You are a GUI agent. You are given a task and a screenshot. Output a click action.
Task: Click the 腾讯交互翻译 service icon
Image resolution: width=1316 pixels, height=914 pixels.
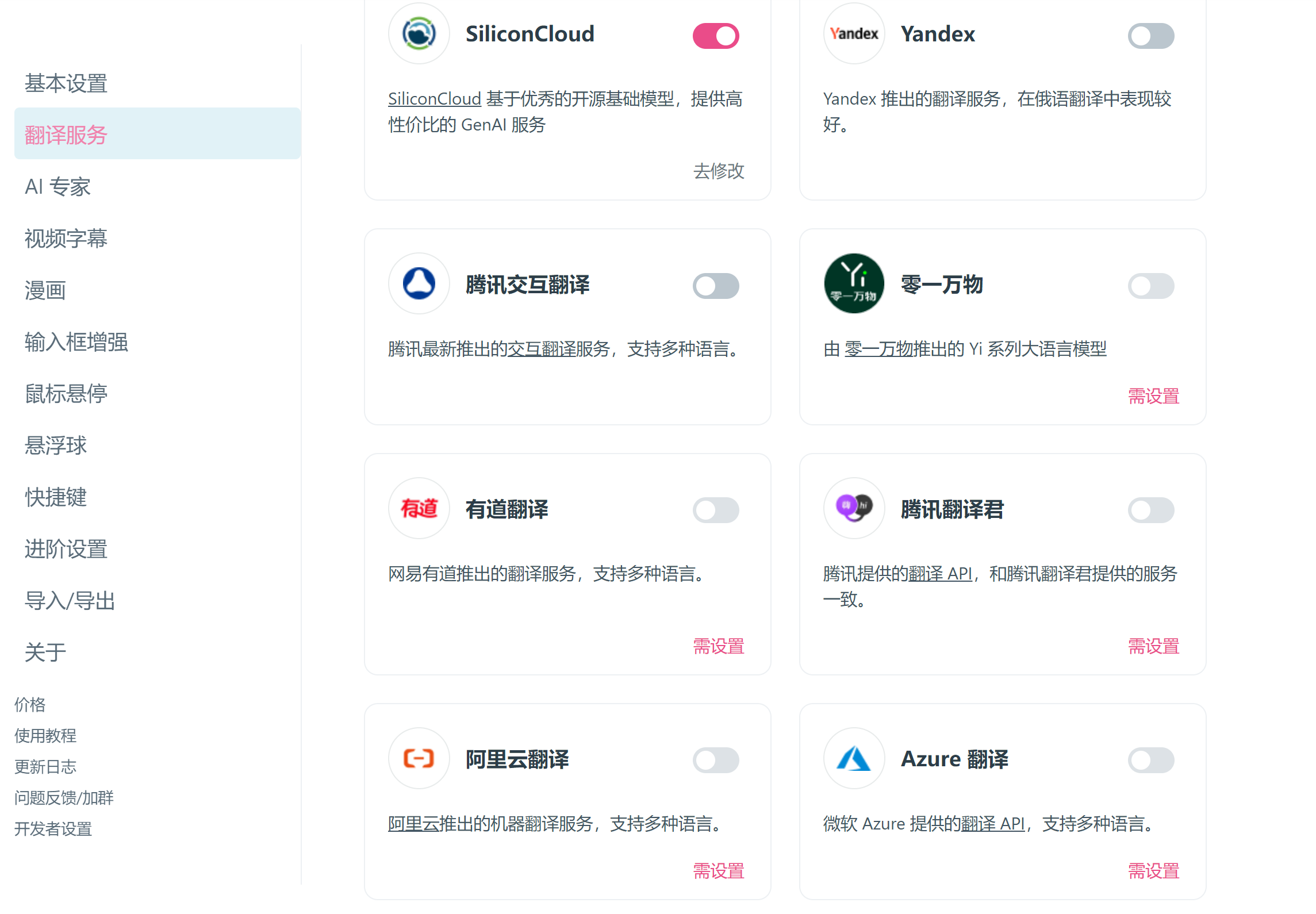[x=419, y=284]
